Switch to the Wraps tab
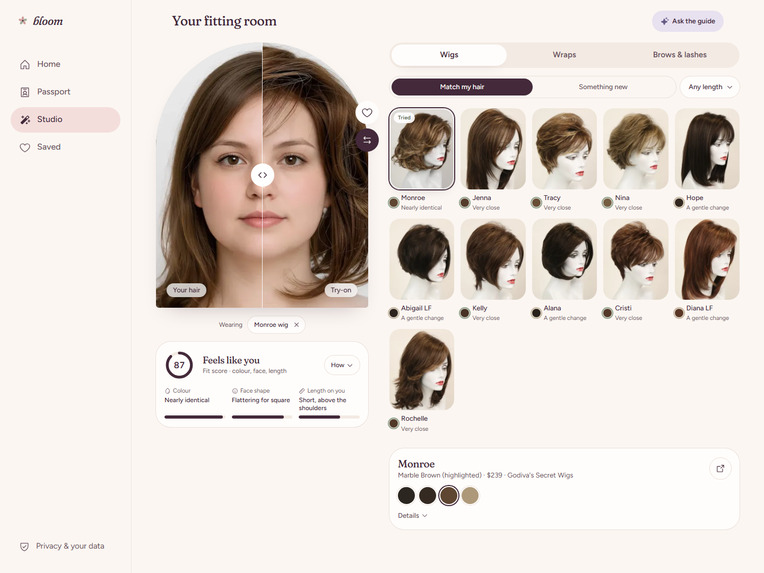764x573 pixels. point(564,55)
